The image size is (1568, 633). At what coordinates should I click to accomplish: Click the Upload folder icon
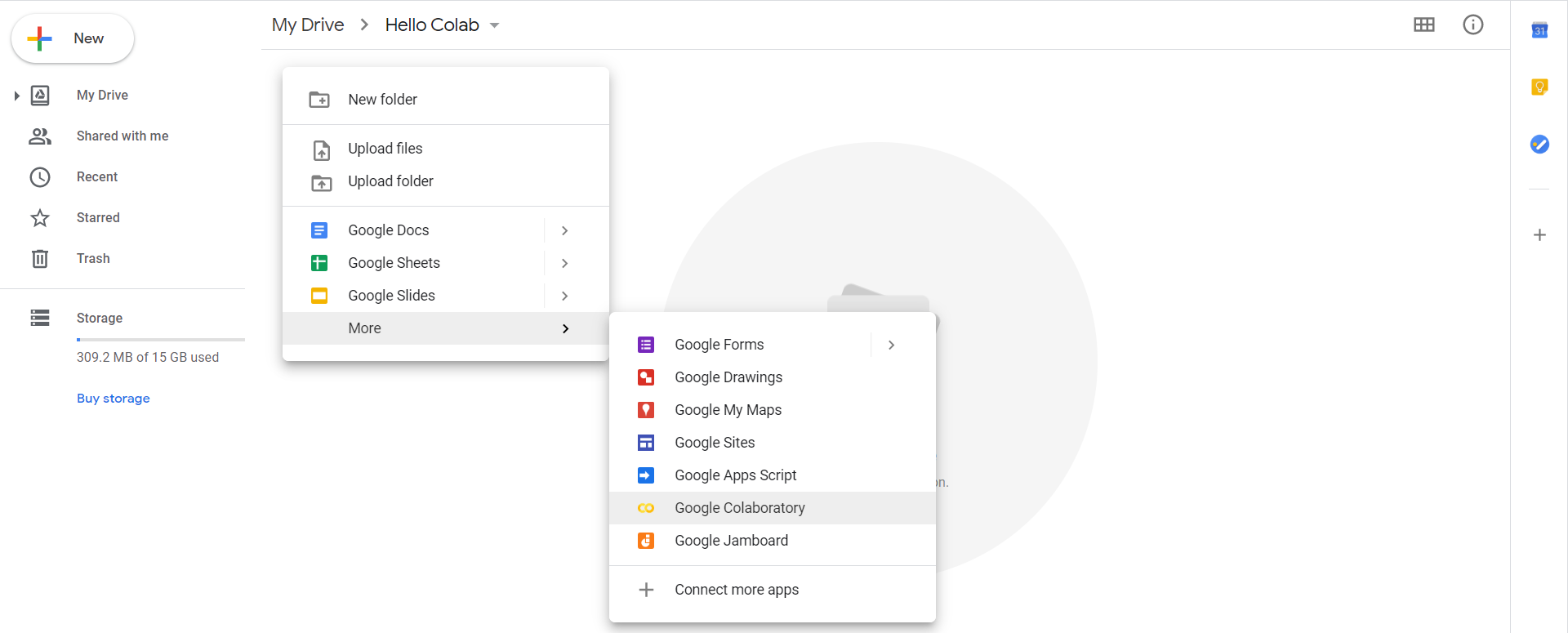pos(322,183)
